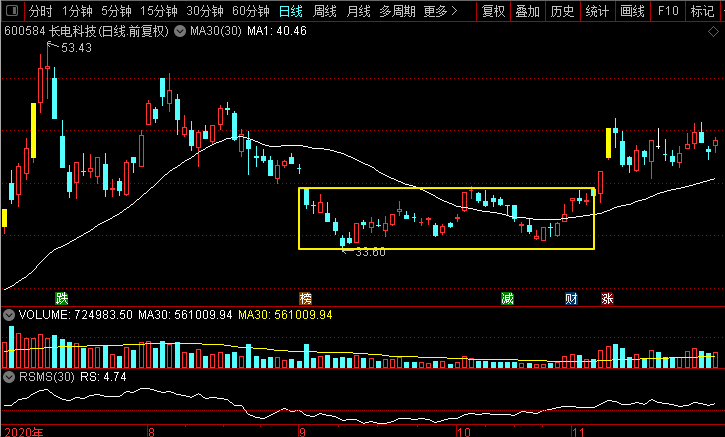The height and width of the screenshot is (437, 725).
Task: Click the 2020年 date axis label
Action: click(x=24, y=432)
